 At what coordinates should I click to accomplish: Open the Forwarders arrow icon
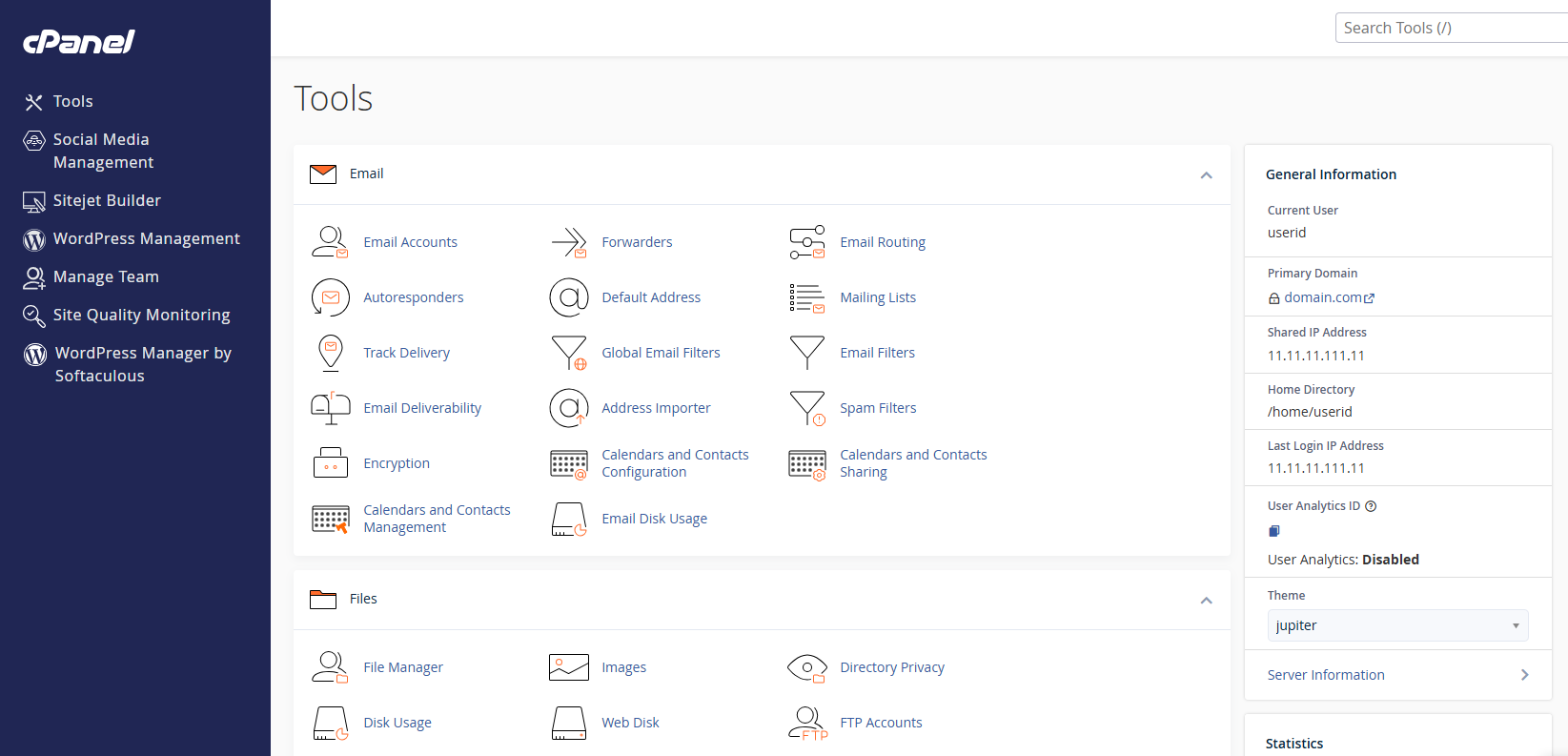click(568, 242)
